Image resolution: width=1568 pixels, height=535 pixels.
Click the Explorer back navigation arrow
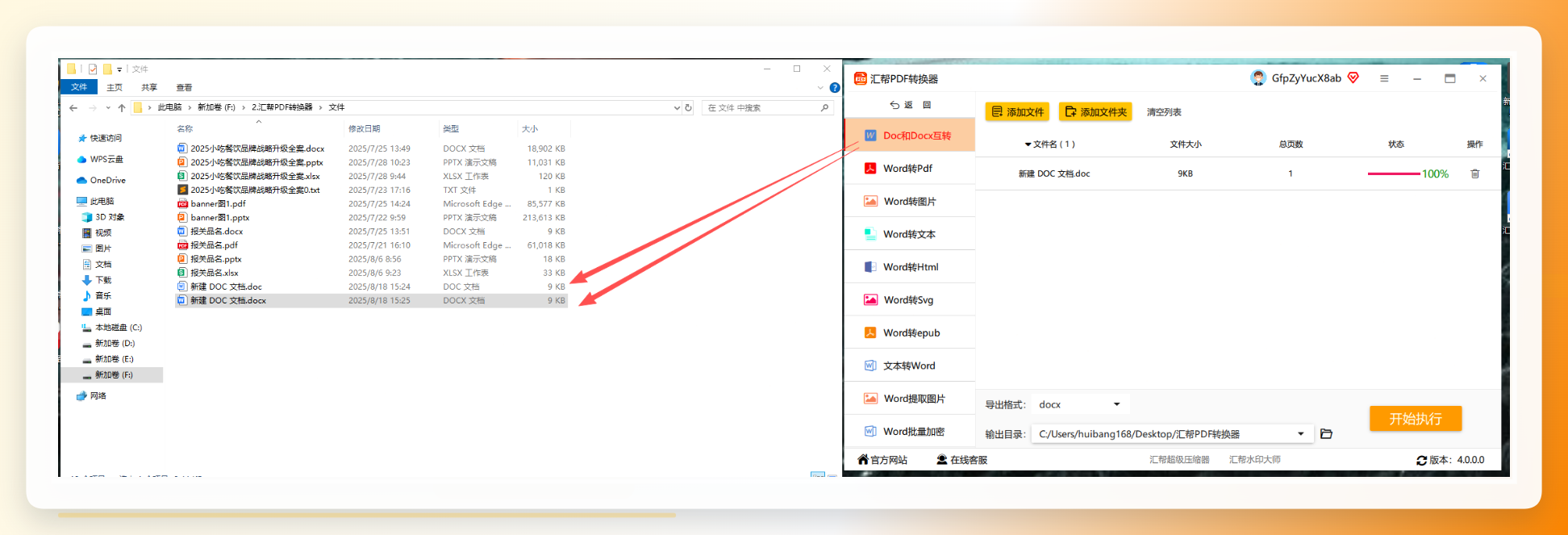click(73, 107)
